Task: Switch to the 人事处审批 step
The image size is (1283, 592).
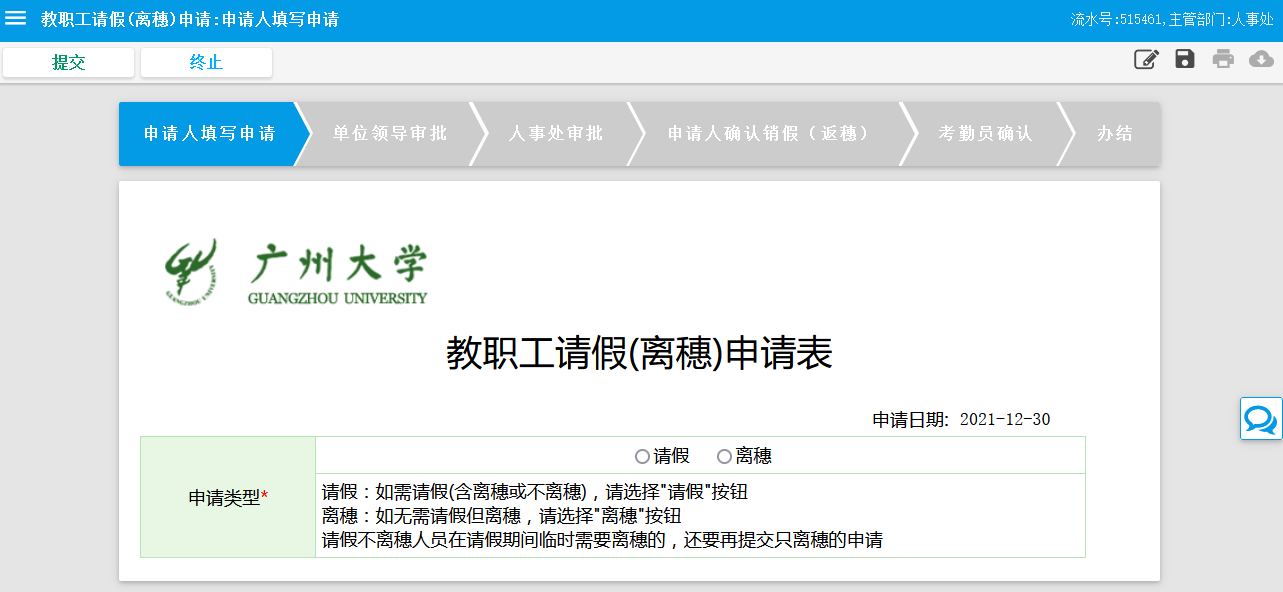Action: pyautogui.click(x=556, y=134)
